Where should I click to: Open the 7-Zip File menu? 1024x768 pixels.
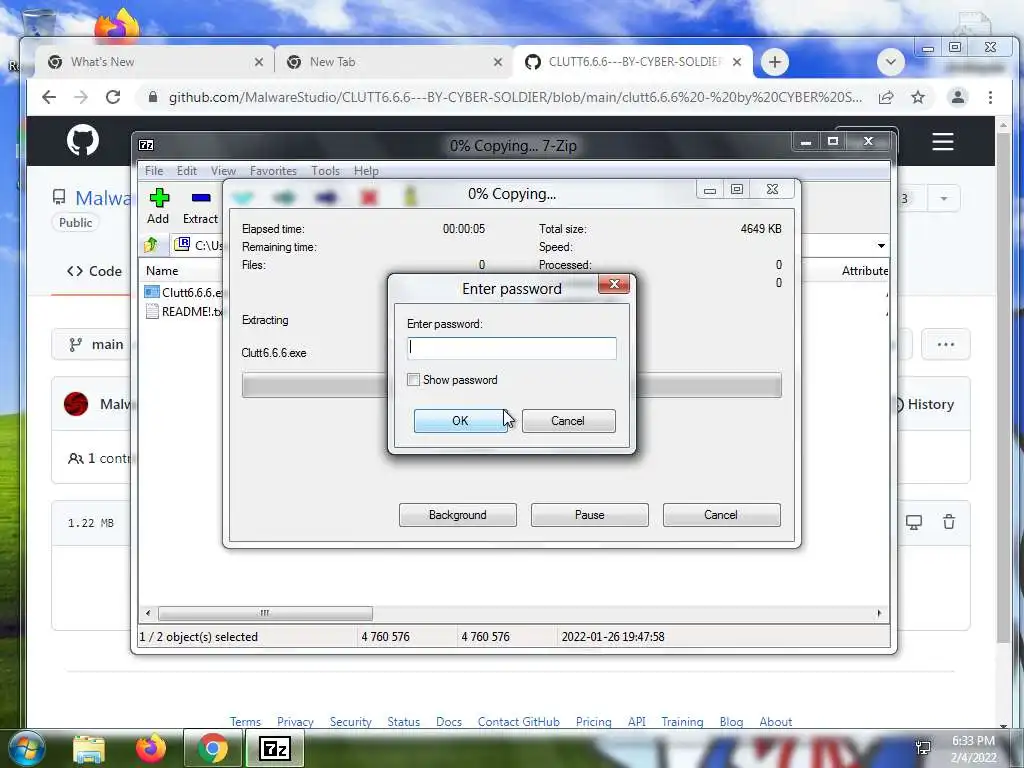(154, 170)
